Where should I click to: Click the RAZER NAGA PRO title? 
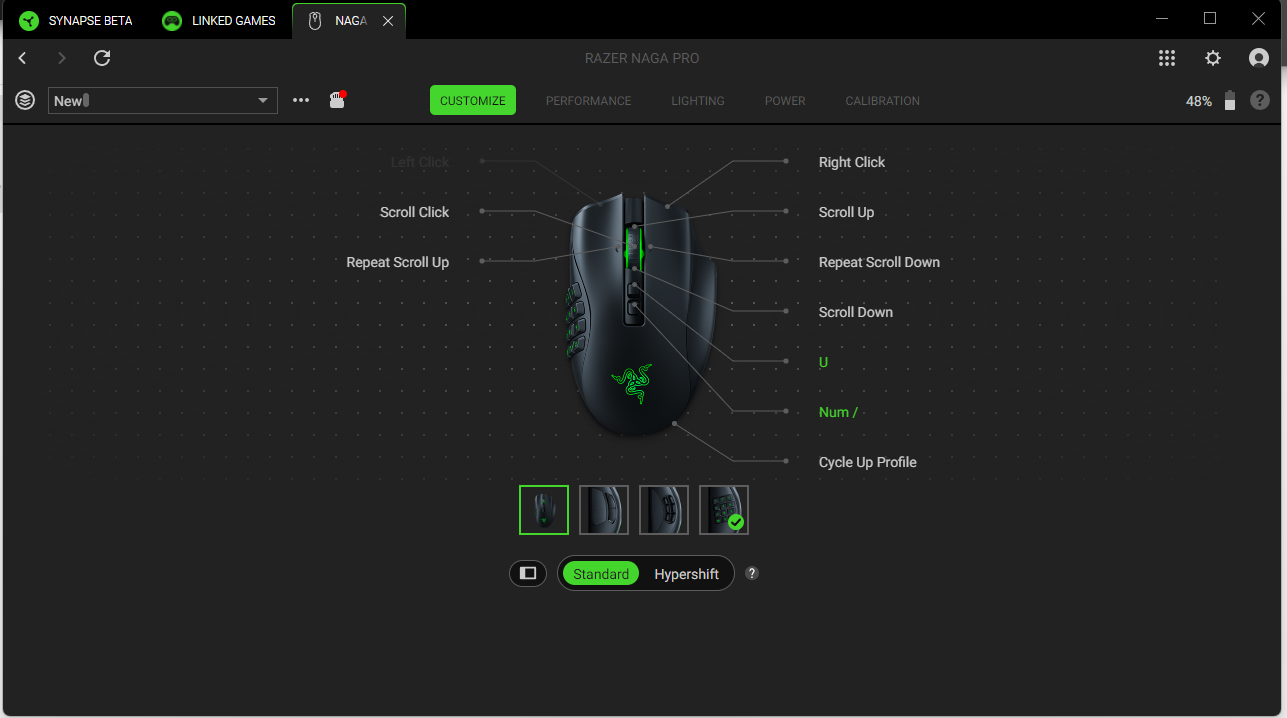coord(642,58)
